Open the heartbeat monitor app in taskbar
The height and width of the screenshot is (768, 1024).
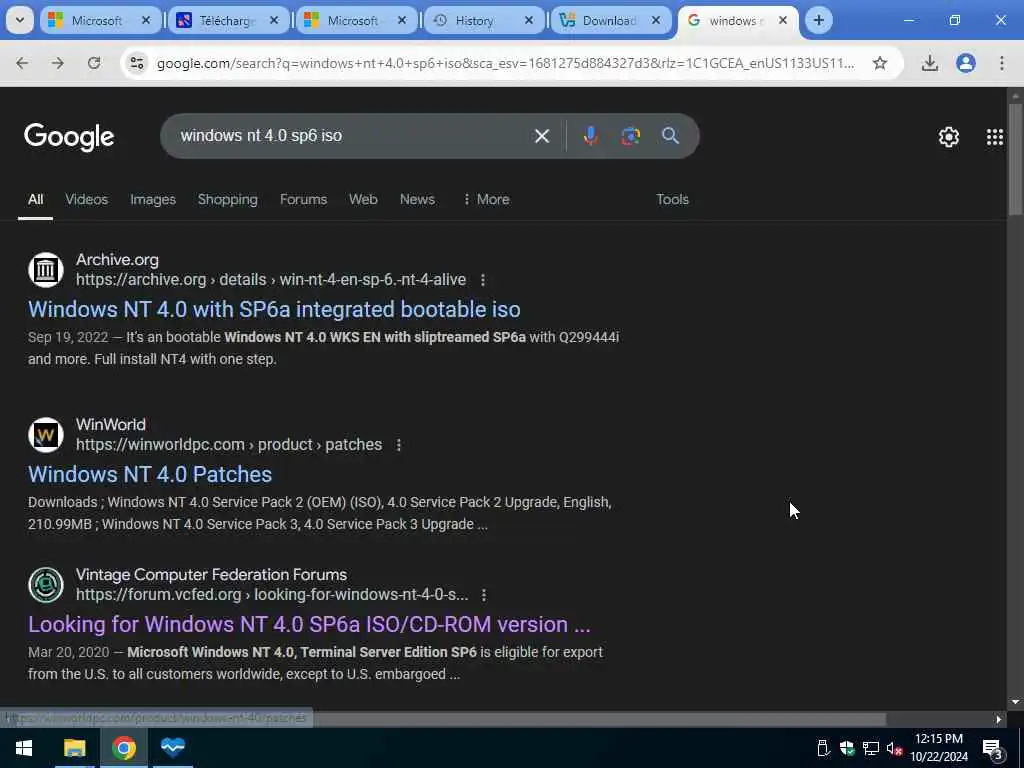point(173,748)
